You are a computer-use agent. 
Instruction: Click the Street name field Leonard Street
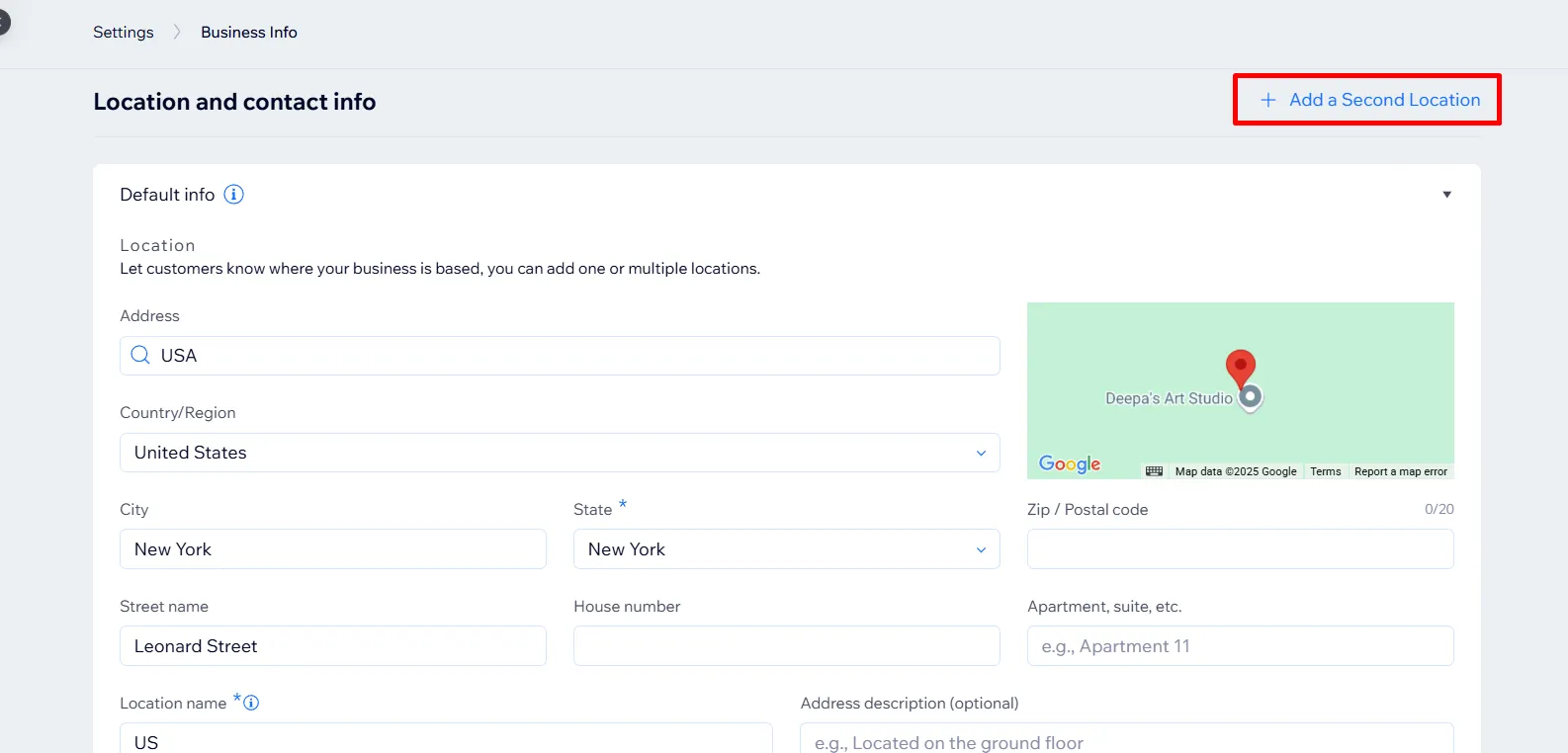click(x=333, y=646)
